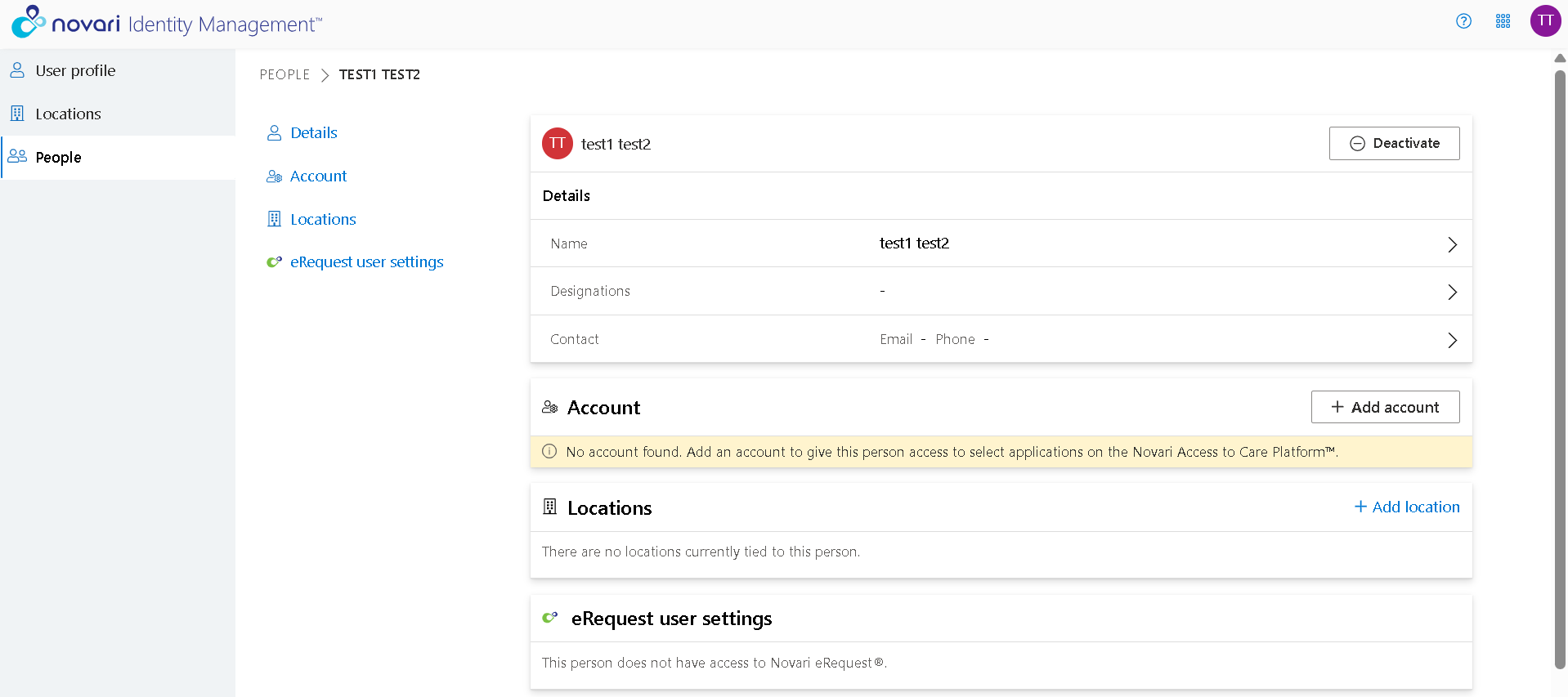Click the Add account button

[x=1385, y=407]
